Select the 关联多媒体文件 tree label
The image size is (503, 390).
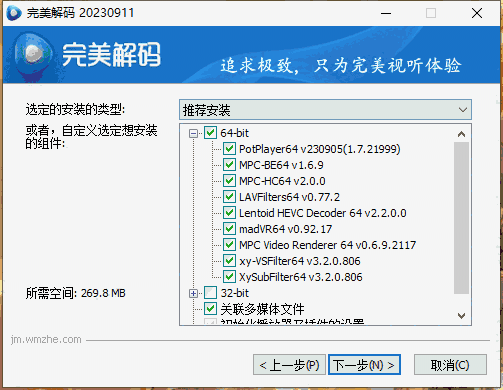262,309
